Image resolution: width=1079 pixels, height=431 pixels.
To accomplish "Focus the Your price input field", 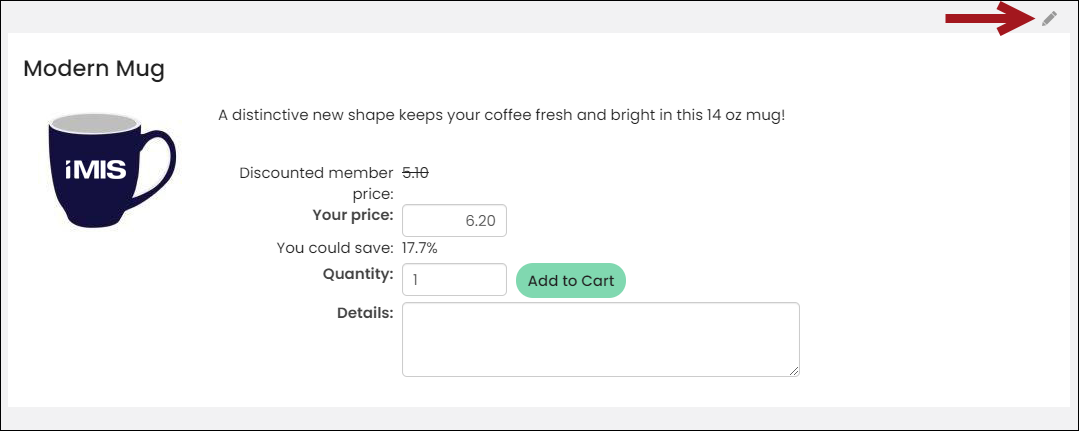I will pyautogui.click(x=454, y=220).
